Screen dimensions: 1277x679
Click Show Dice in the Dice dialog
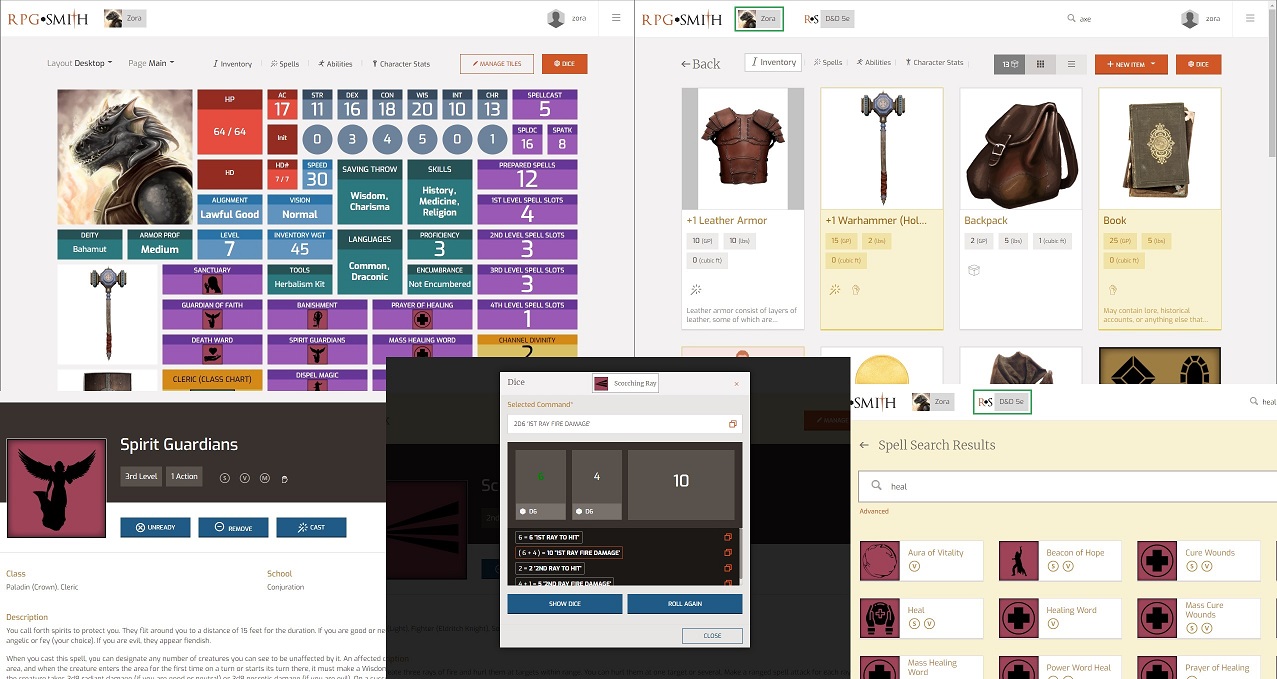pyautogui.click(x=565, y=604)
